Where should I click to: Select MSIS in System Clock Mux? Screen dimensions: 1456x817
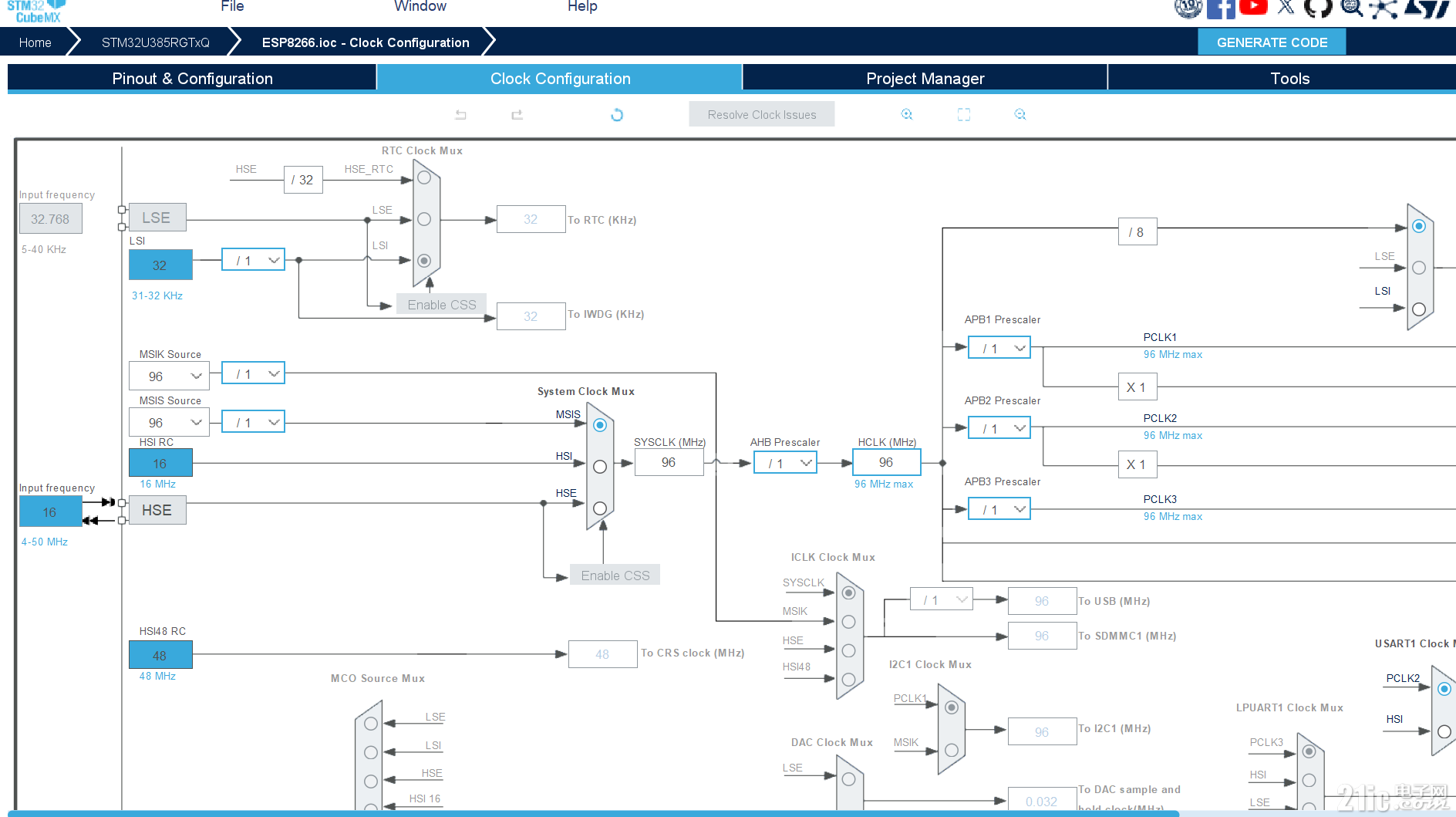coord(600,425)
